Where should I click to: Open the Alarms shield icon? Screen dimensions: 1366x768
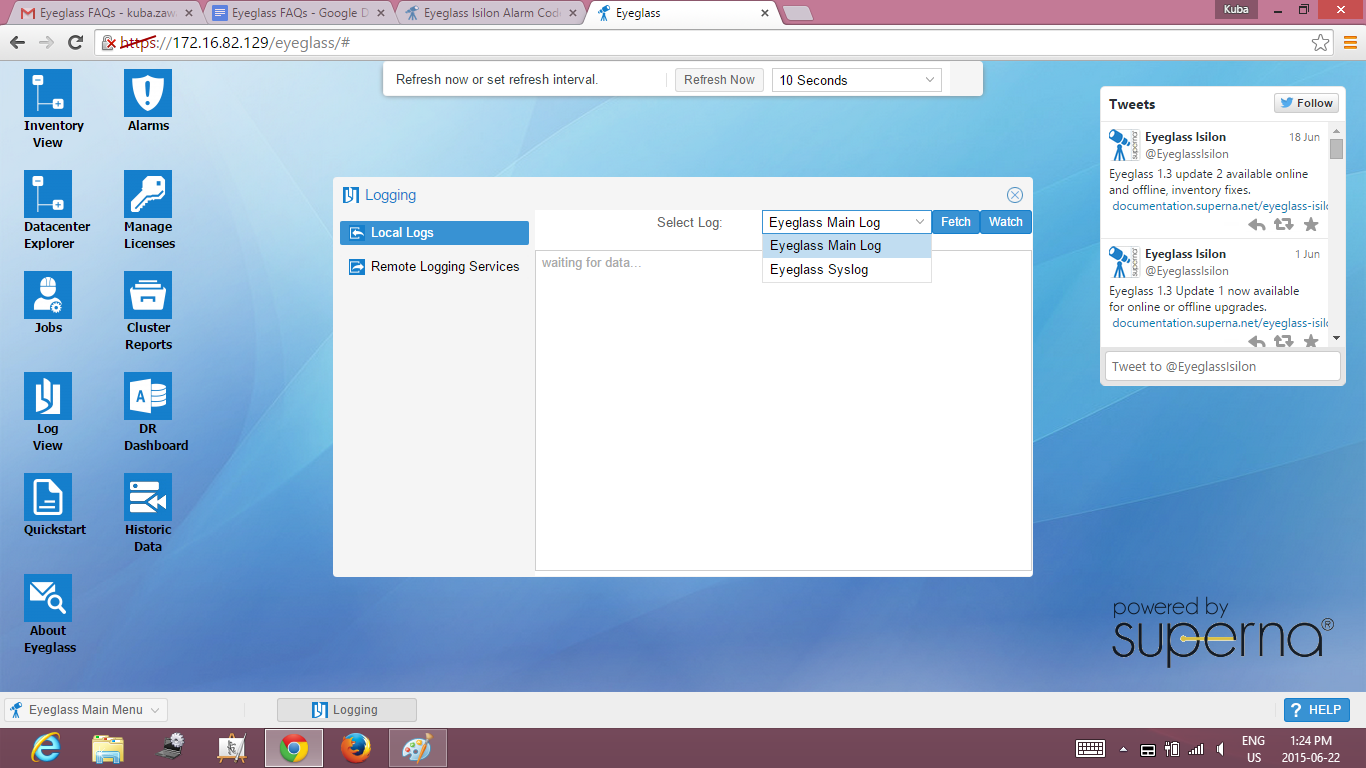(148, 93)
